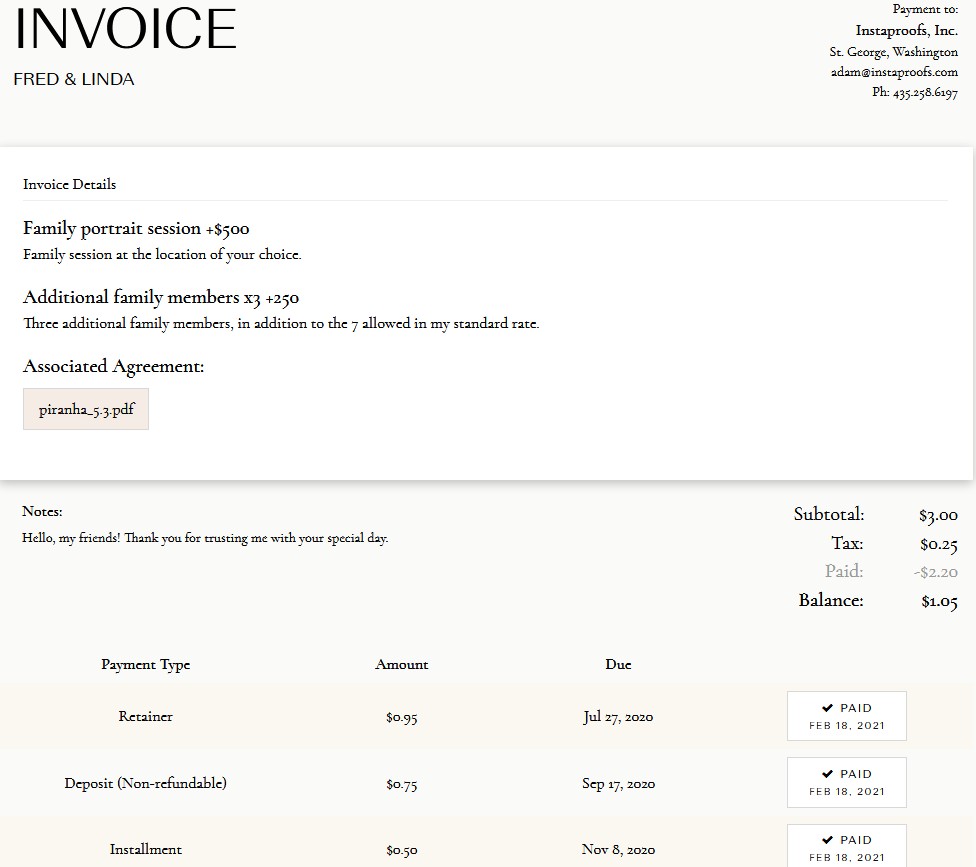
Task: Click the Paid amount -$2.20
Action: [x=936, y=572]
